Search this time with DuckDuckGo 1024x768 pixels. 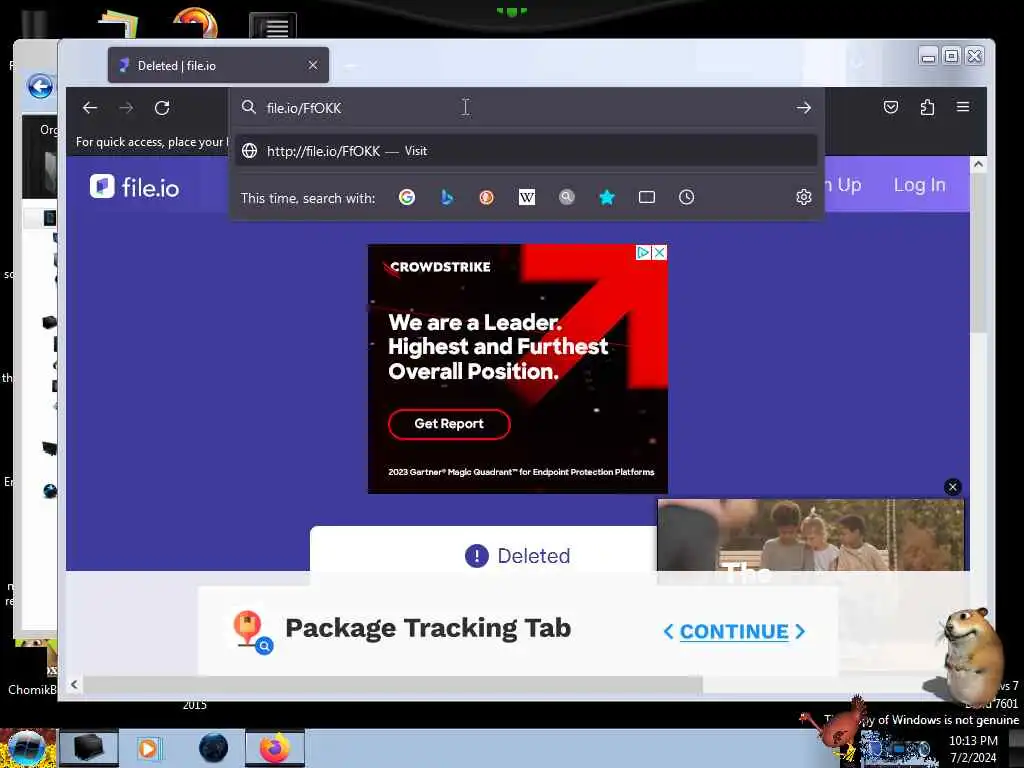[x=487, y=197]
